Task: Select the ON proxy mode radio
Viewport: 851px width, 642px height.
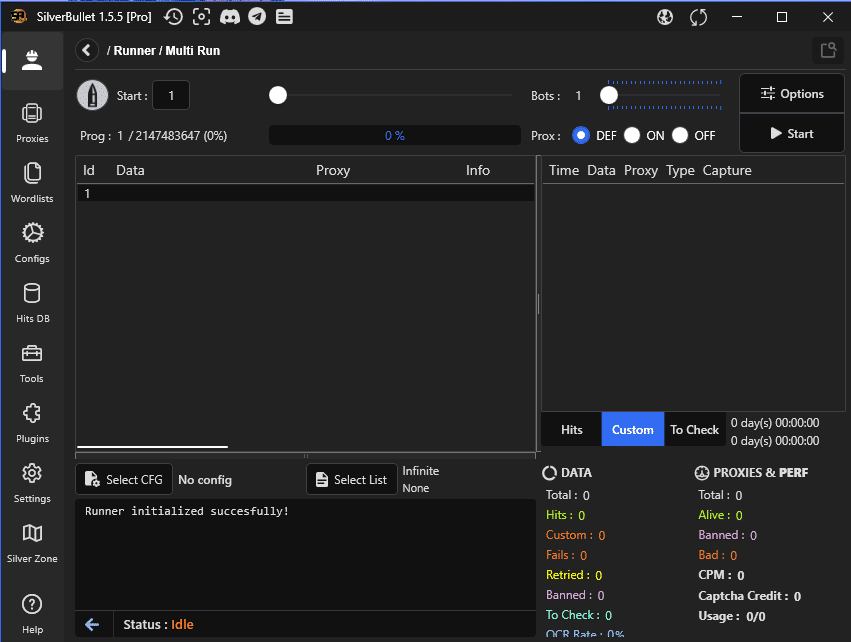Action: click(632, 135)
